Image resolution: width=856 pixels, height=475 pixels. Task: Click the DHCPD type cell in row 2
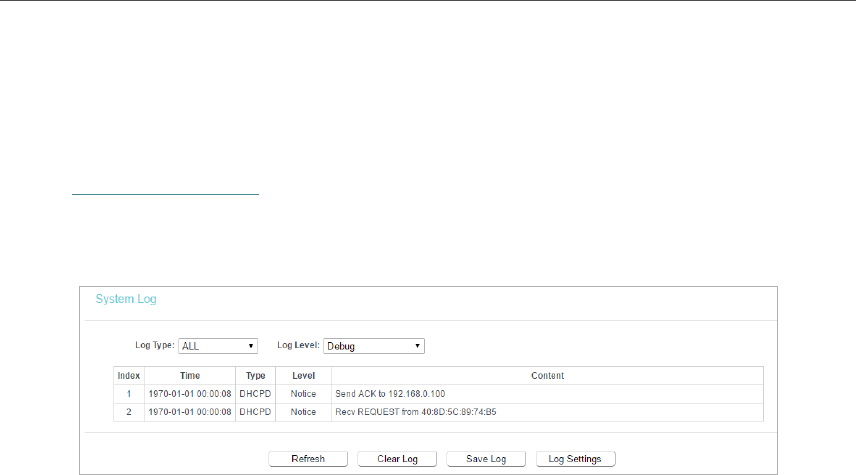coord(255,412)
